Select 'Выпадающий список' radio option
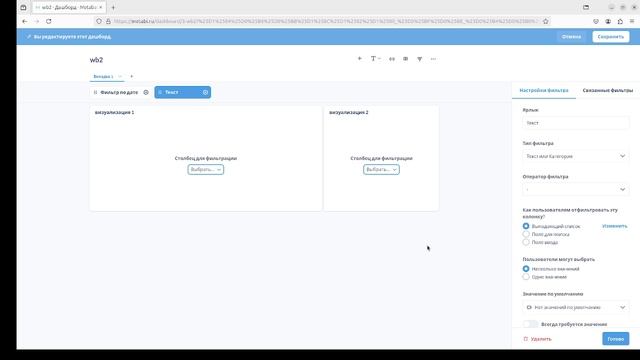This screenshot has height=360, width=640. [x=526, y=226]
